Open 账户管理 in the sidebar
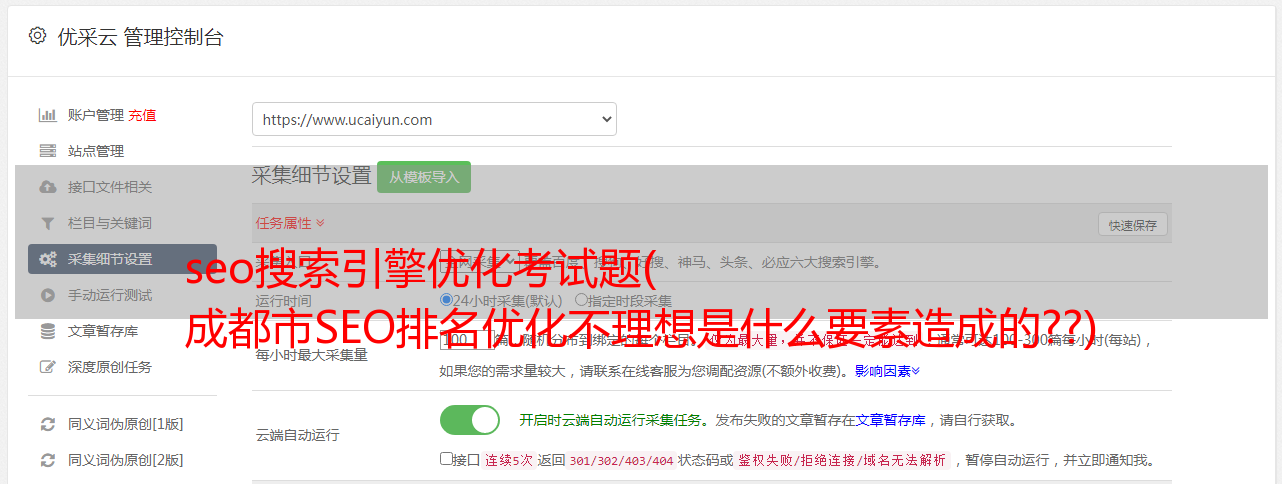The height and width of the screenshot is (484, 1282). click(x=96, y=115)
